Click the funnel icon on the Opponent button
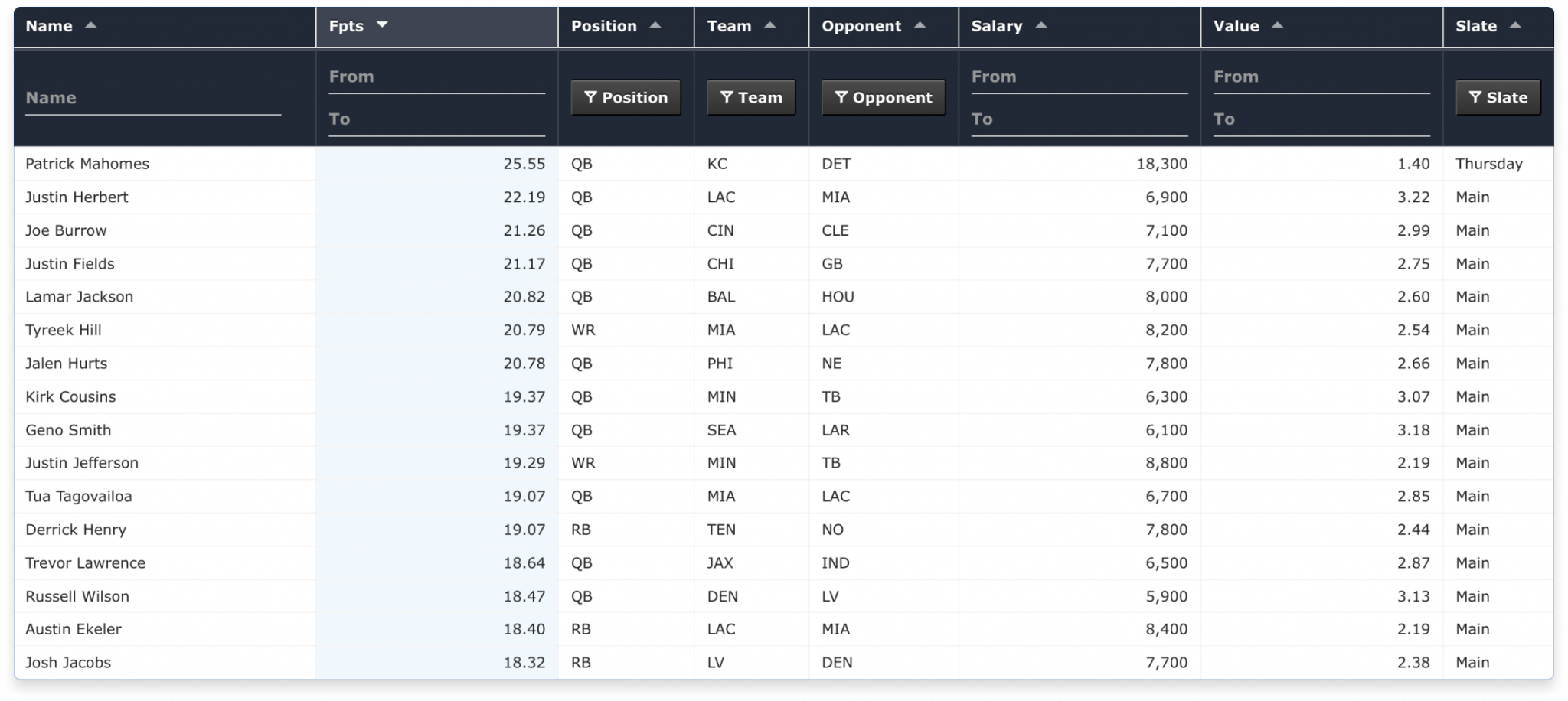 click(x=843, y=97)
